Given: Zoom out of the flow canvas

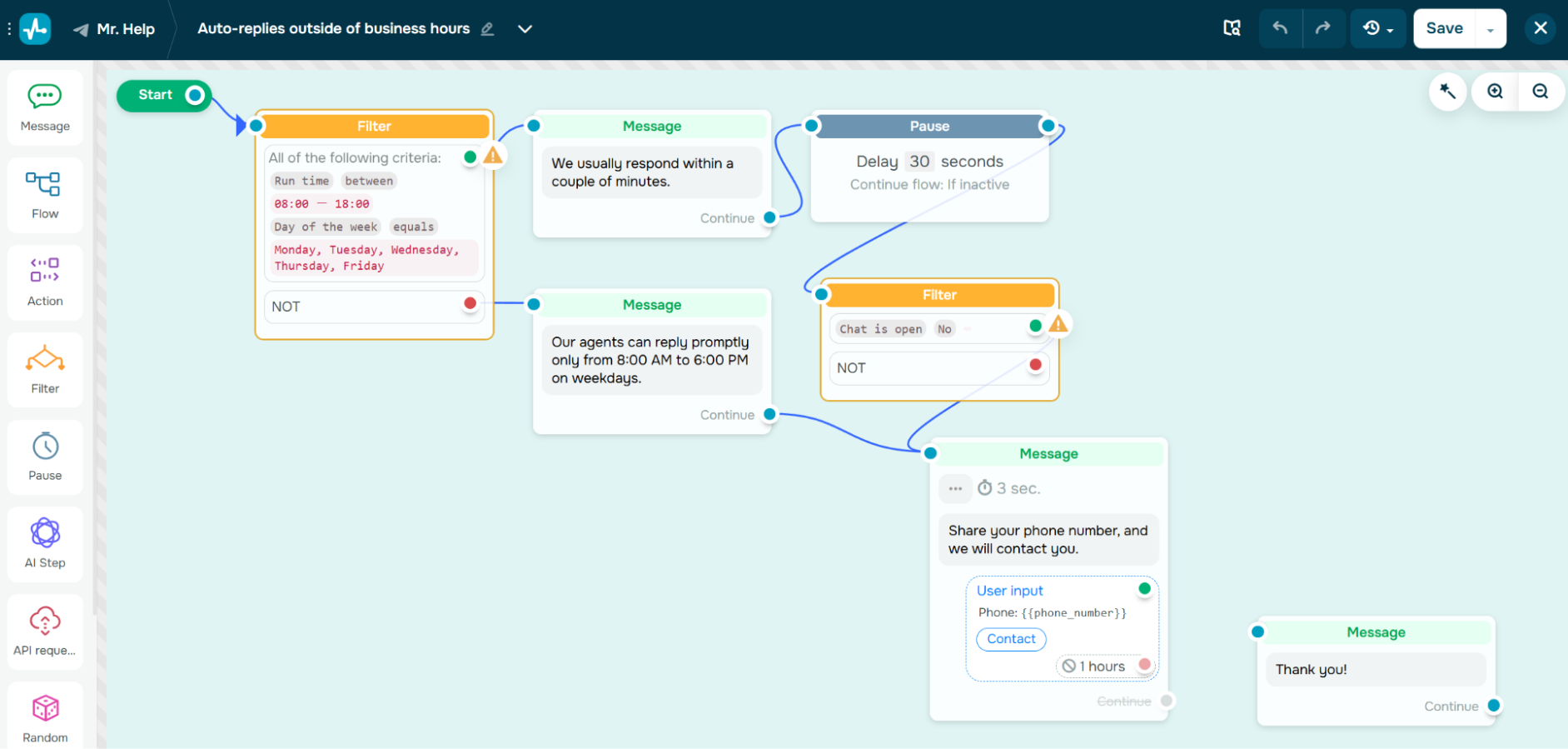Looking at the screenshot, I should tap(1541, 92).
